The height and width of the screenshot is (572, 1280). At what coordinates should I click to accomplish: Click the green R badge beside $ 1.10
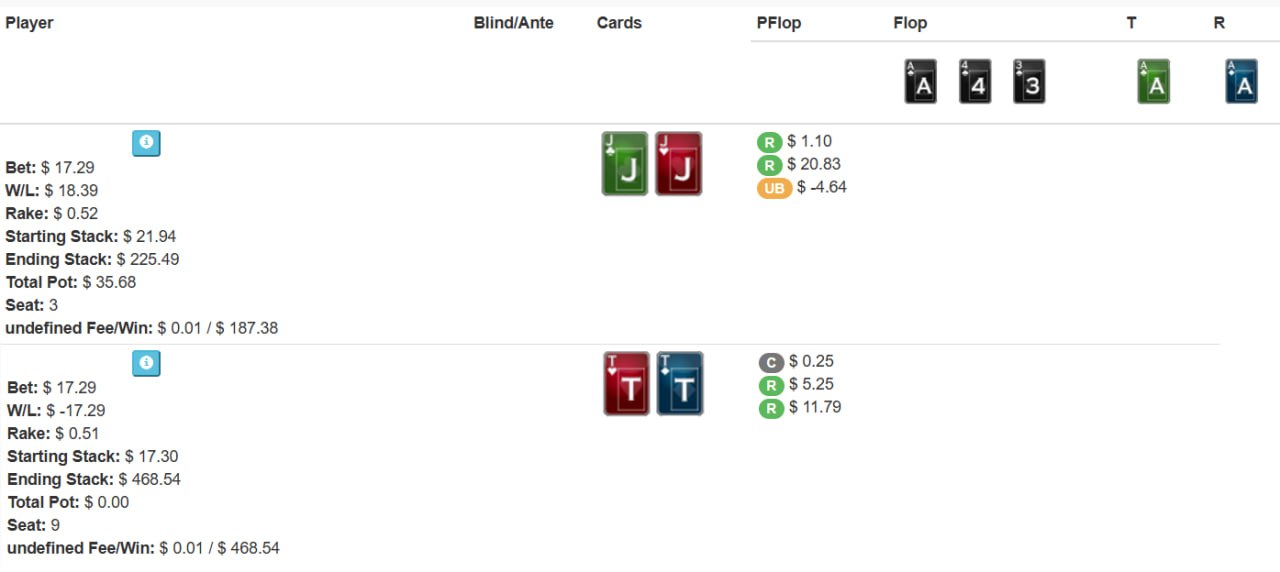click(770, 142)
